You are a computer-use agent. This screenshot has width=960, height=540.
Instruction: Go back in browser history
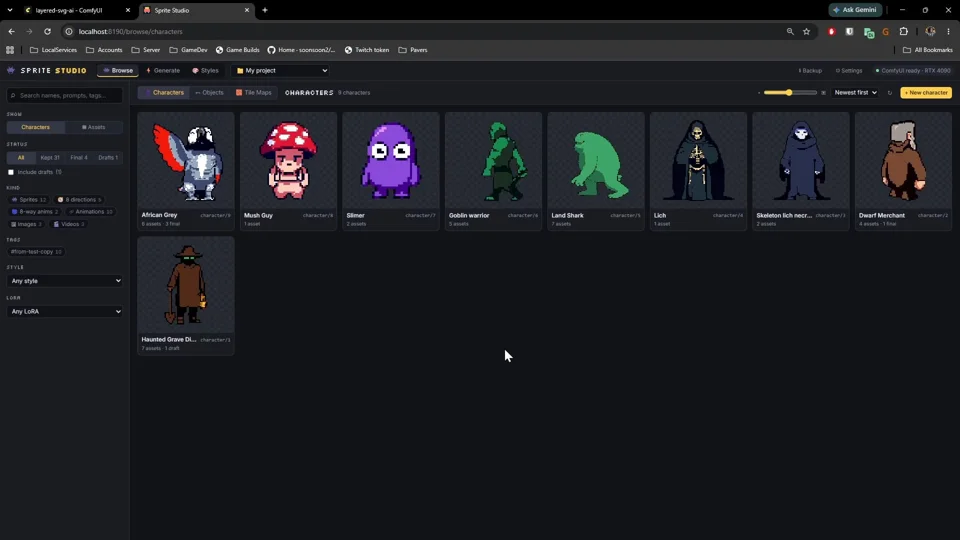click(12, 31)
